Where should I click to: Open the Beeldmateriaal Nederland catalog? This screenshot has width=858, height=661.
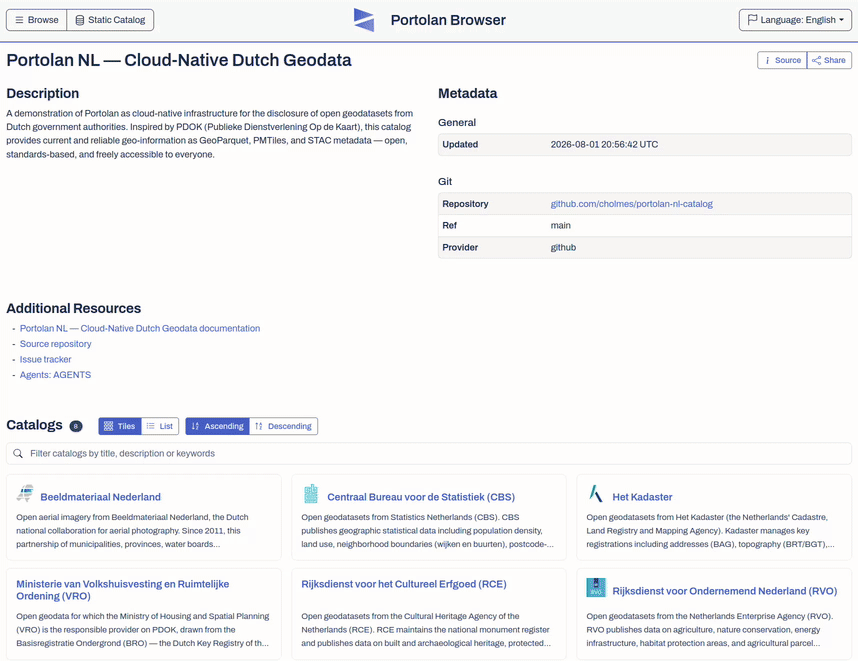(101, 497)
